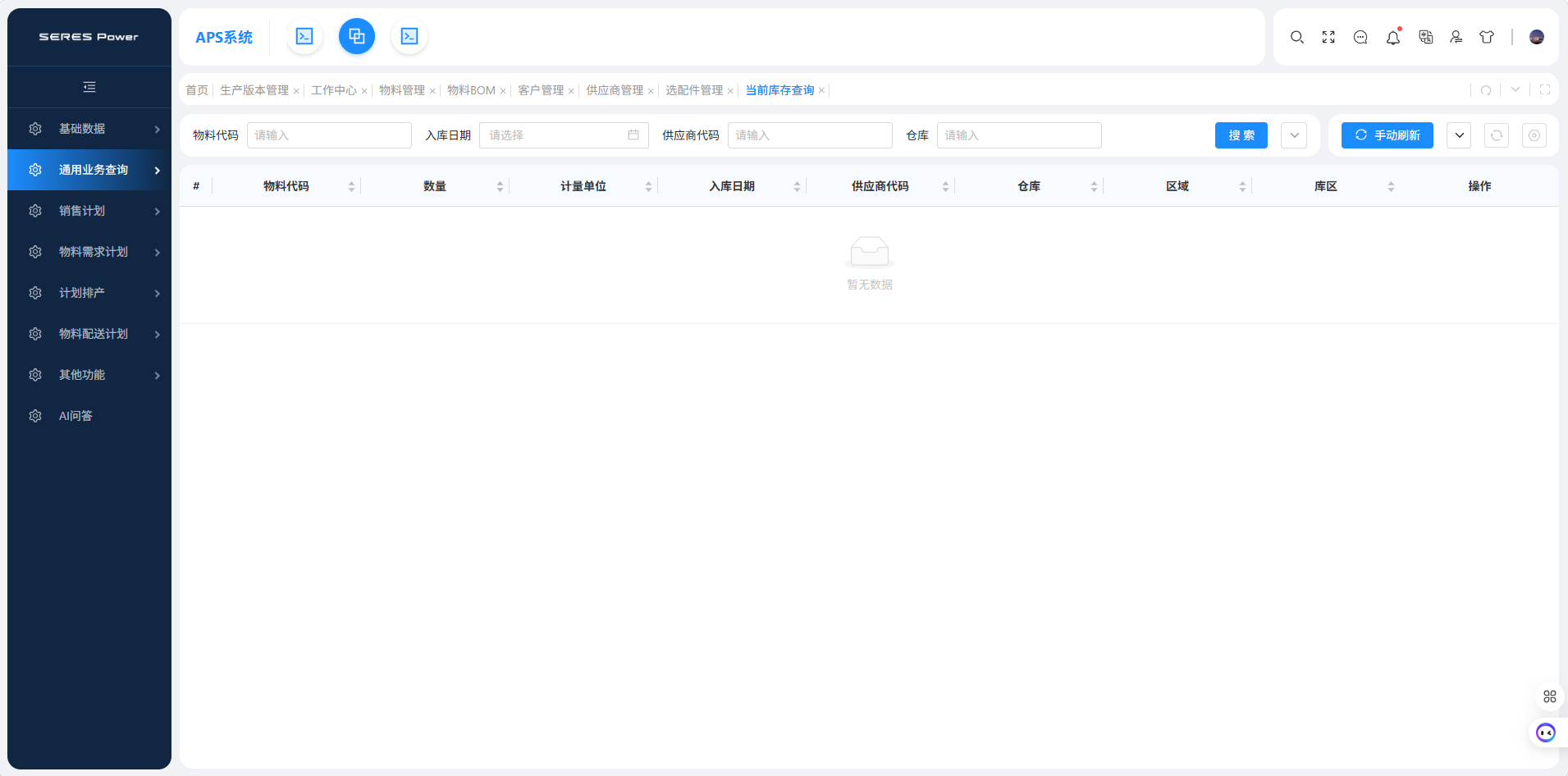Toggle fullscreen with the expand icon
The height and width of the screenshot is (776, 1568).
1328,37
